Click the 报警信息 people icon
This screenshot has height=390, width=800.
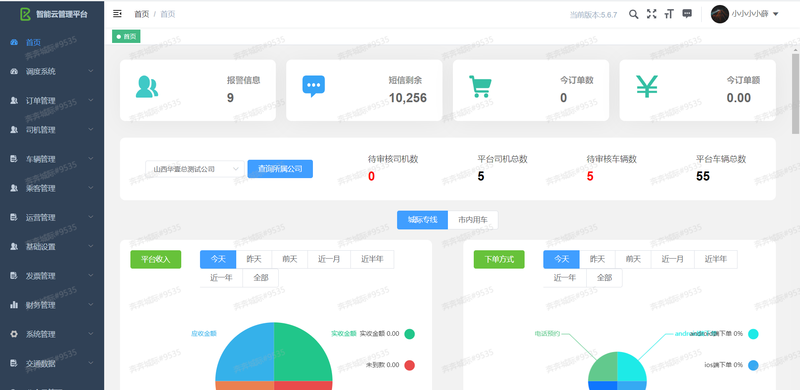146,87
